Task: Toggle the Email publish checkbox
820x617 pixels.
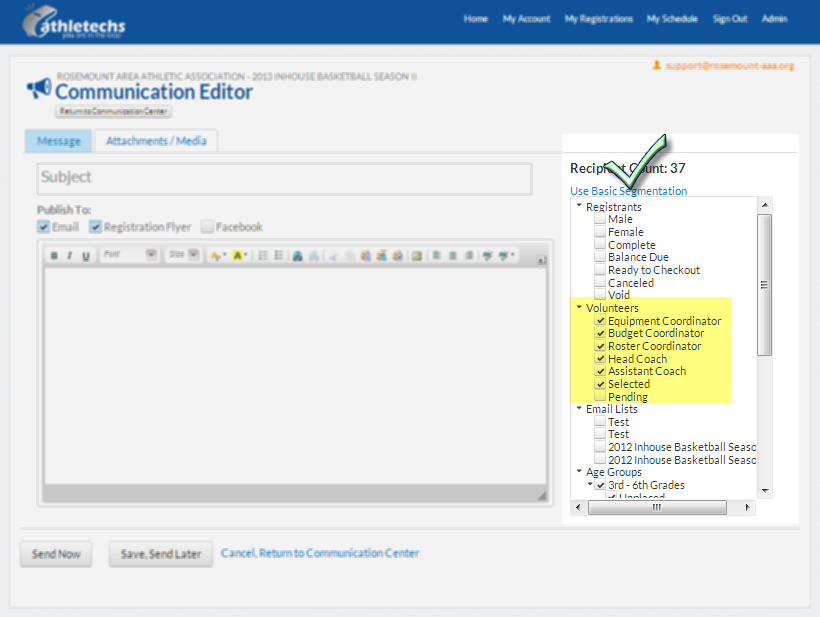Action: point(43,227)
